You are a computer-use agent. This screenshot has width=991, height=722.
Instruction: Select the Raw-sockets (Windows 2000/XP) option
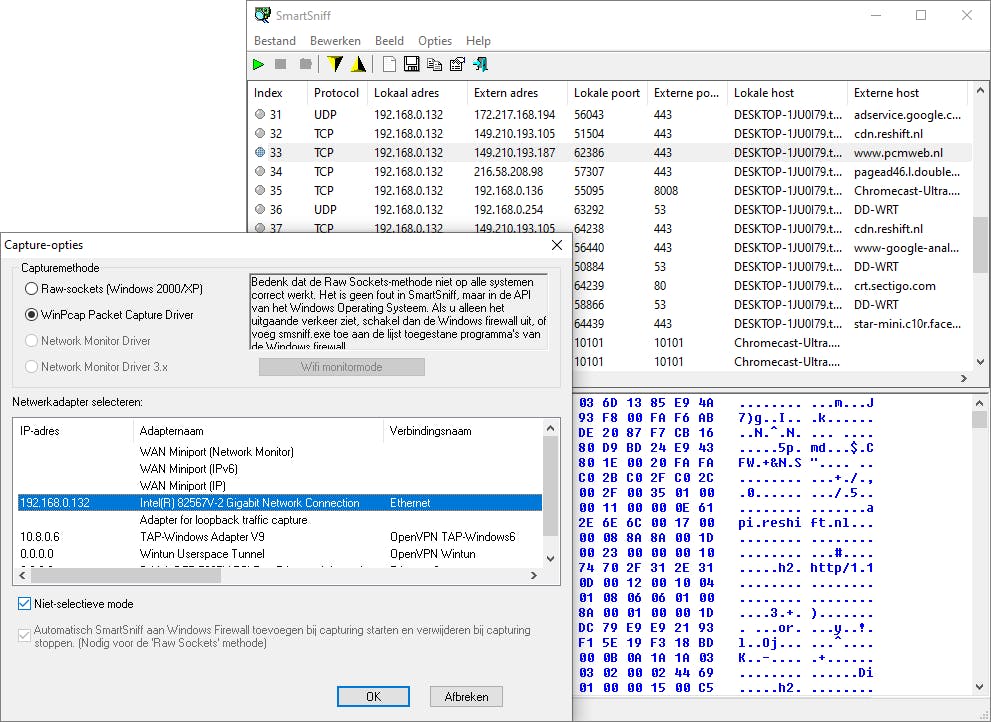(31, 290)
